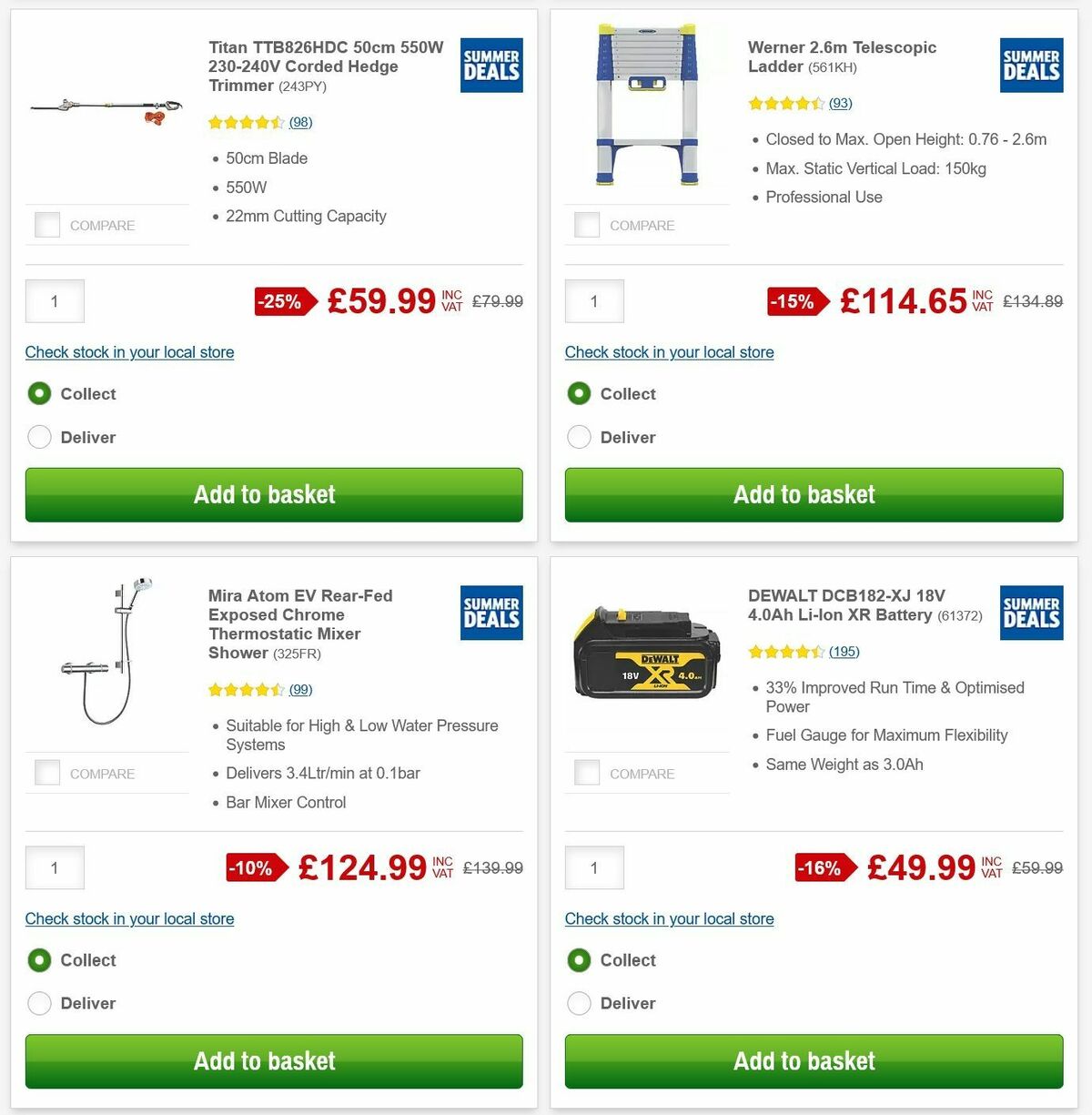Click the Summer Deals badge on the Titan trimmer
The height and width of the screenshot is (1115, 1092).
pos(490,65)
